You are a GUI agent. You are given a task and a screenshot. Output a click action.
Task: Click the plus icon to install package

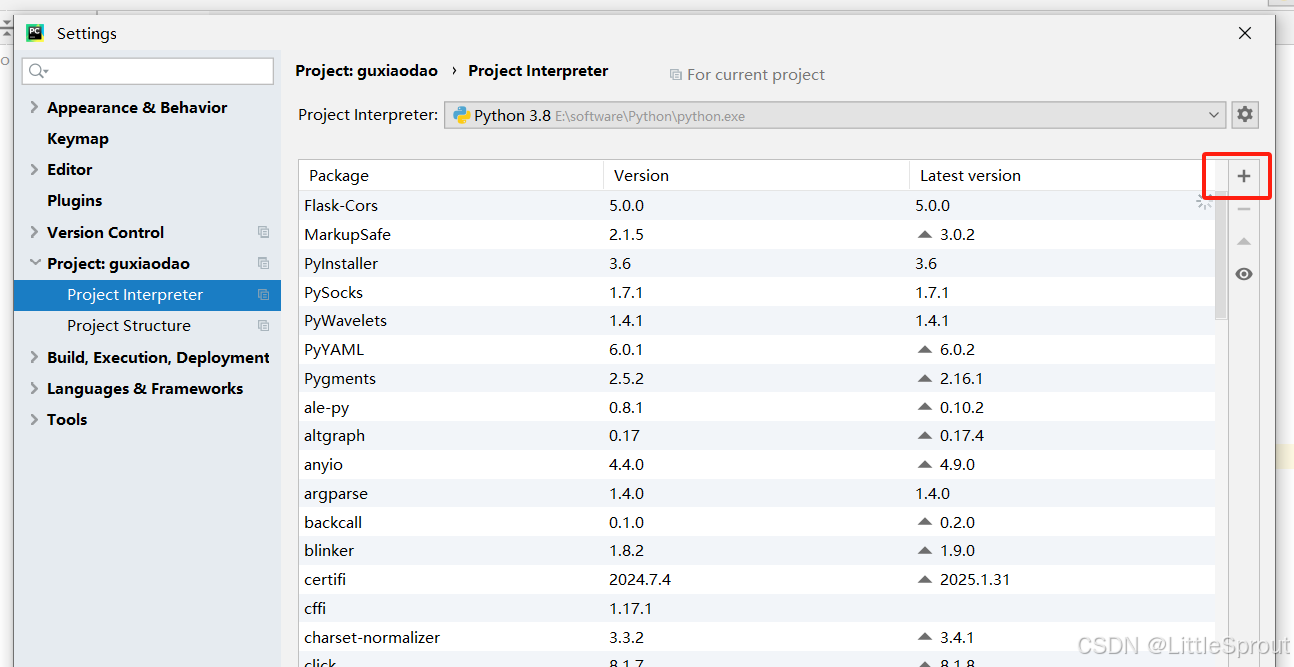tap(1243, 176)
